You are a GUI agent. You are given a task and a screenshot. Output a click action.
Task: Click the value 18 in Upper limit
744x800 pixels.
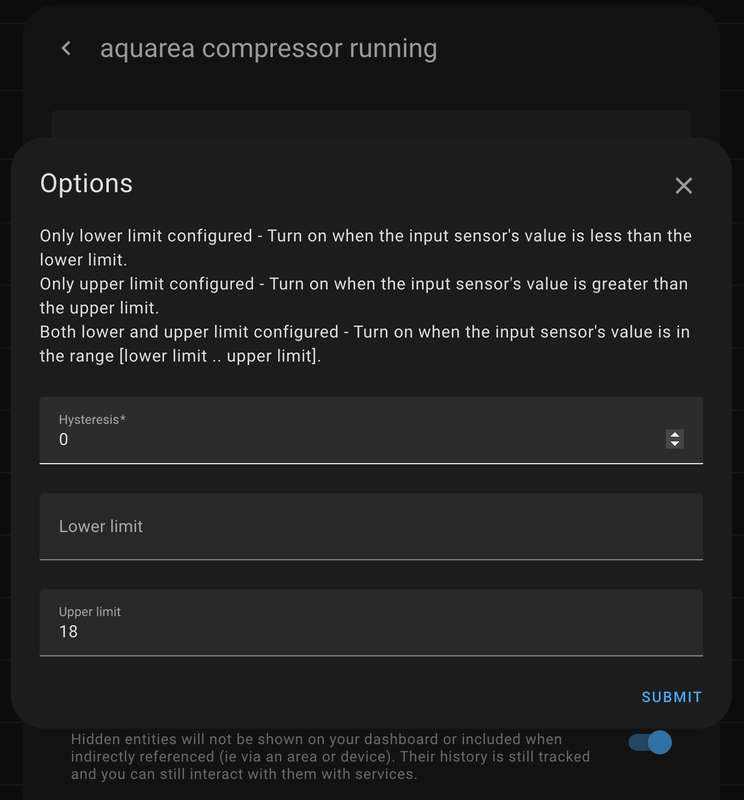click(68, 632)
